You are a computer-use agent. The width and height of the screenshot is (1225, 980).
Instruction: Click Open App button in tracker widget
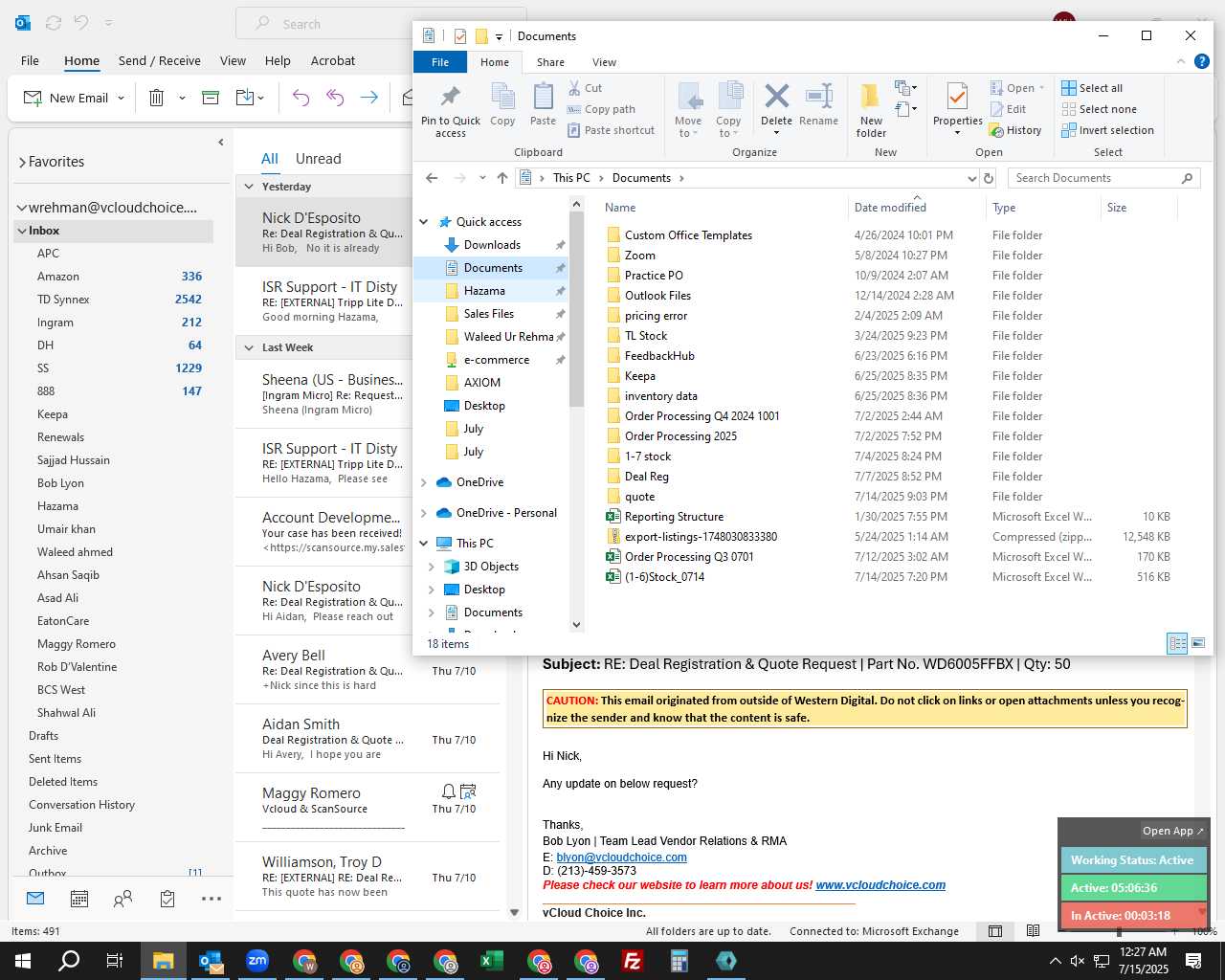click(1172, 831)
